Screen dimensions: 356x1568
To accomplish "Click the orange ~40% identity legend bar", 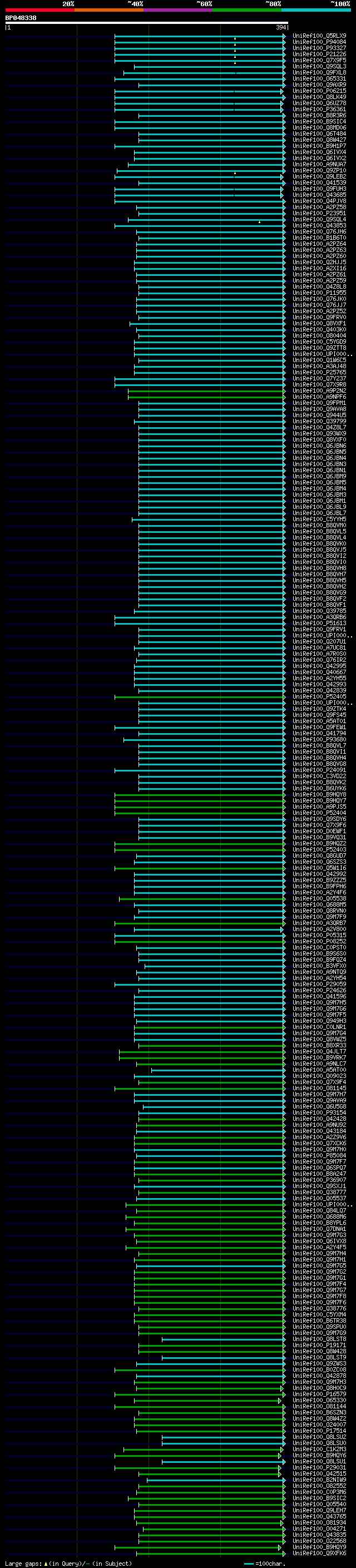I will [109, 10].
